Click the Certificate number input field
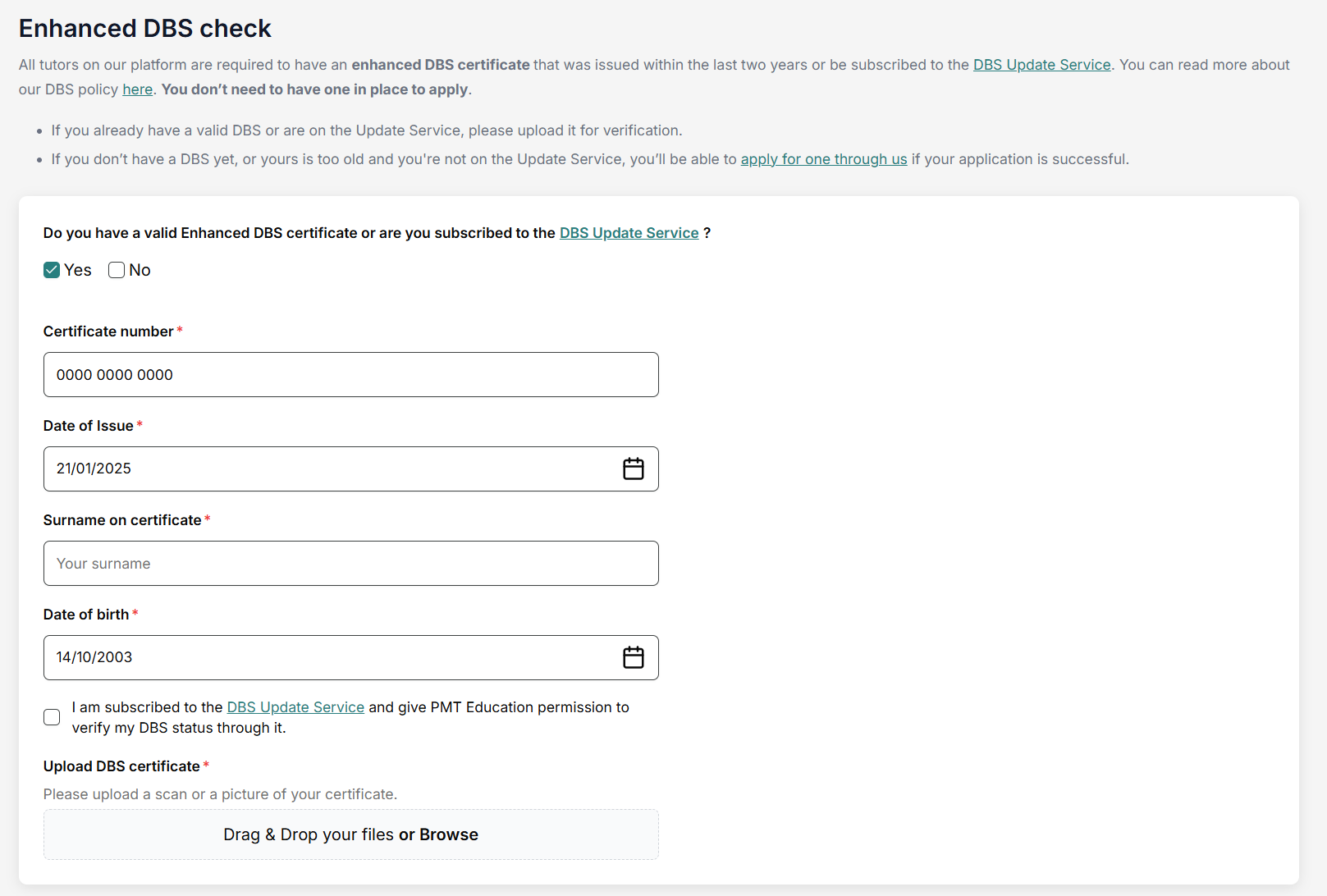This screenshot has height=896, width=1327. point(350,375)
